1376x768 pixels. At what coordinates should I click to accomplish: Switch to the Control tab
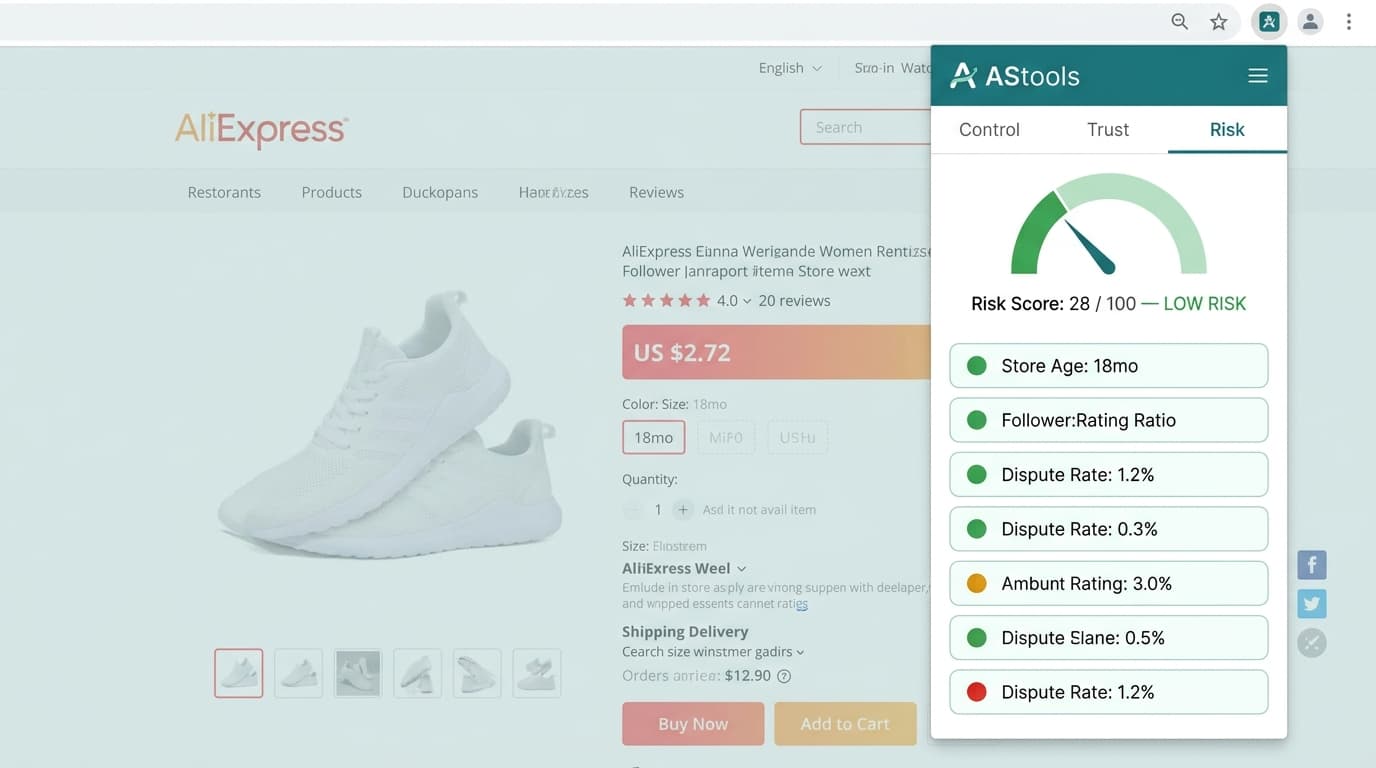pos(989,130)
